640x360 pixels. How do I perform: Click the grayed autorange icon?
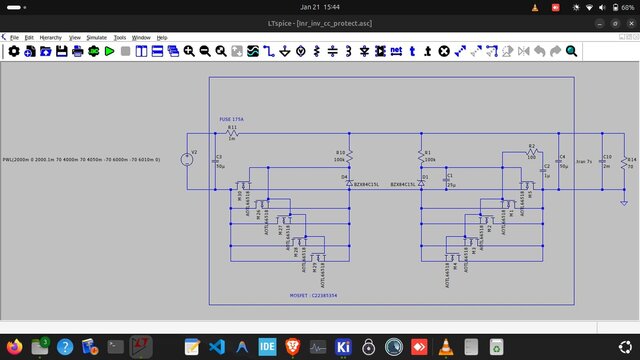[x=237, y=51]
